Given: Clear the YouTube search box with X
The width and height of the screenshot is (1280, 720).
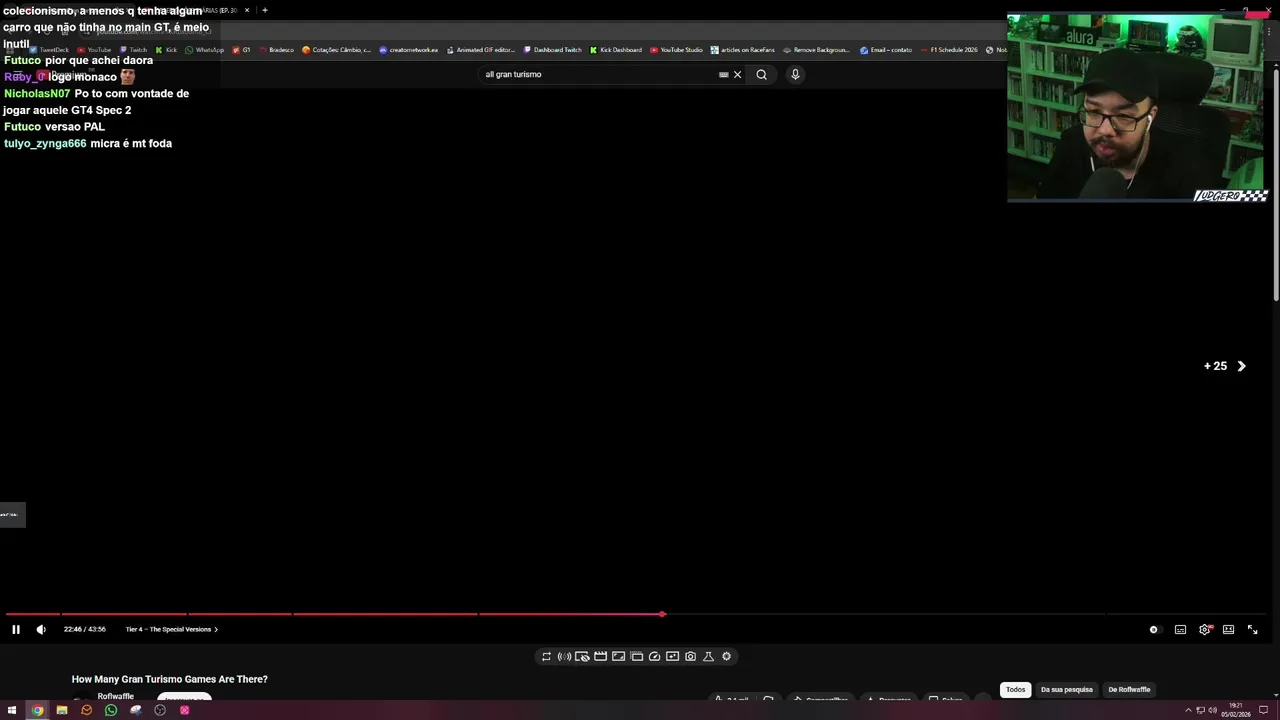Looking at the screenshot, I should click(737, 74).
